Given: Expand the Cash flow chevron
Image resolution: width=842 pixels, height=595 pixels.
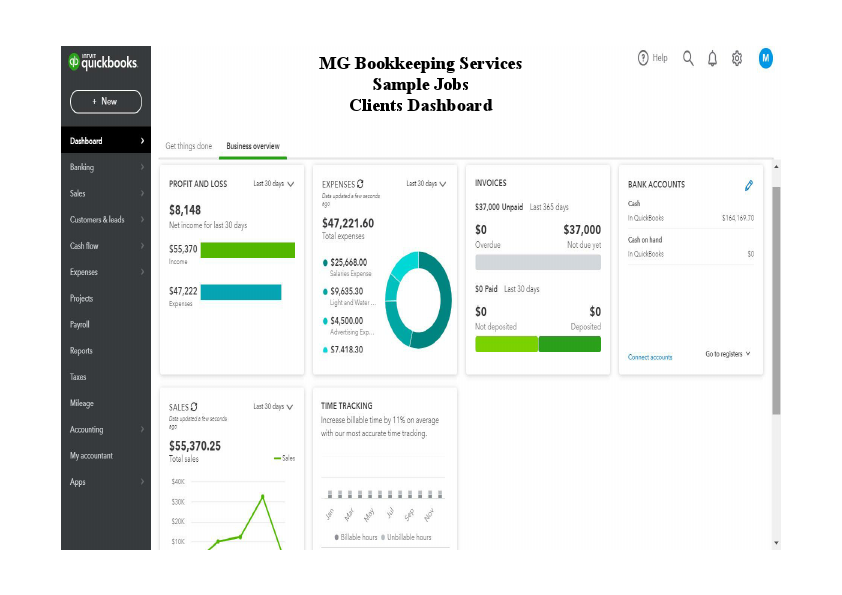Looking at the screenshot, I should 142,246.
